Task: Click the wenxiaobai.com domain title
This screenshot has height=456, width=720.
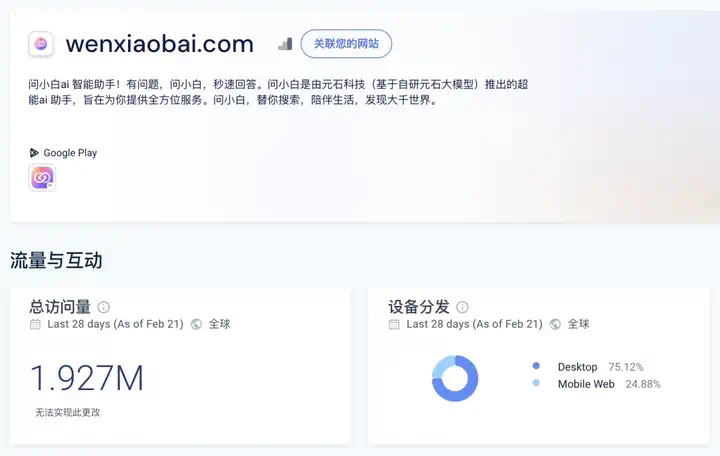Action: tap(160, 44)
